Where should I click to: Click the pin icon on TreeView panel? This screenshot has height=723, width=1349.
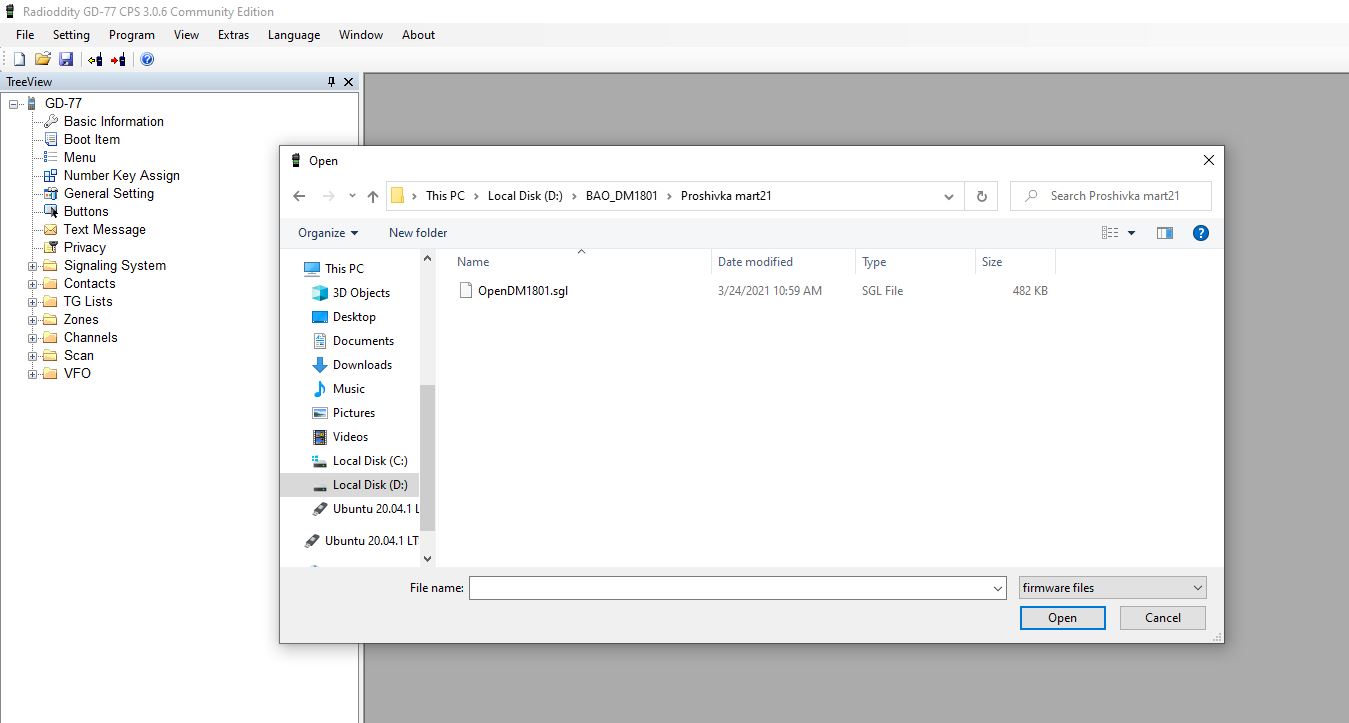coord(332,82)
